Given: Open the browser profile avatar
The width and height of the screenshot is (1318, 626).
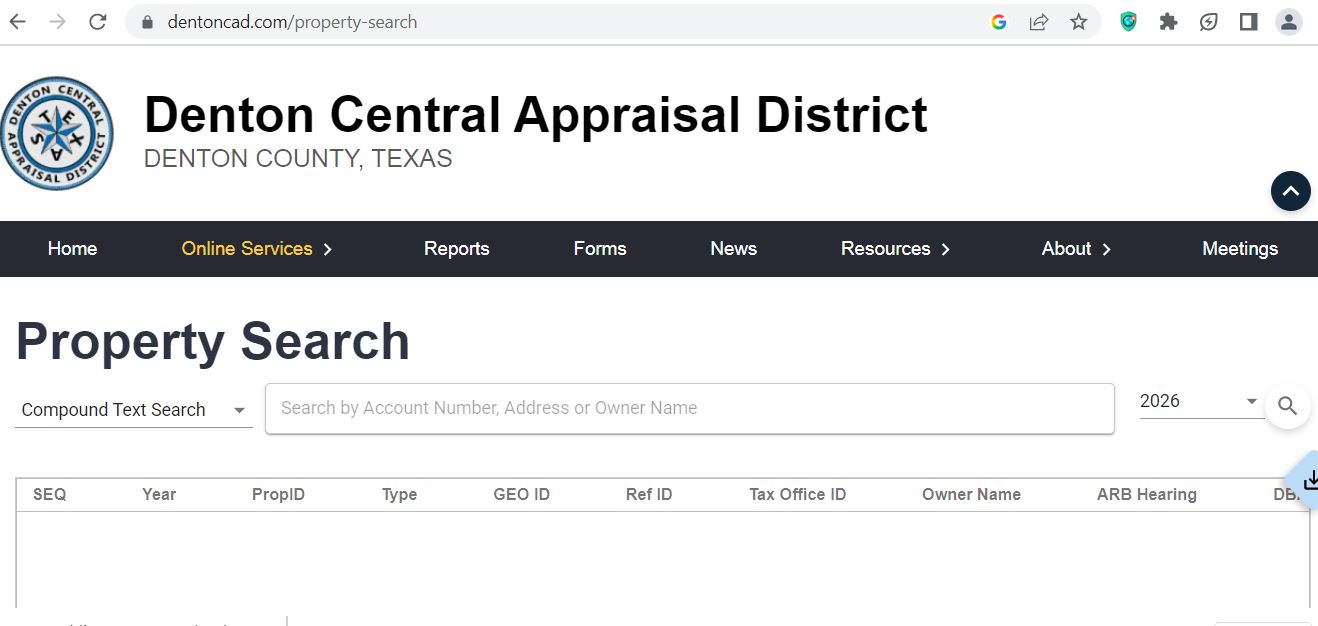Looking at the screenshot, I should 1289,22.
